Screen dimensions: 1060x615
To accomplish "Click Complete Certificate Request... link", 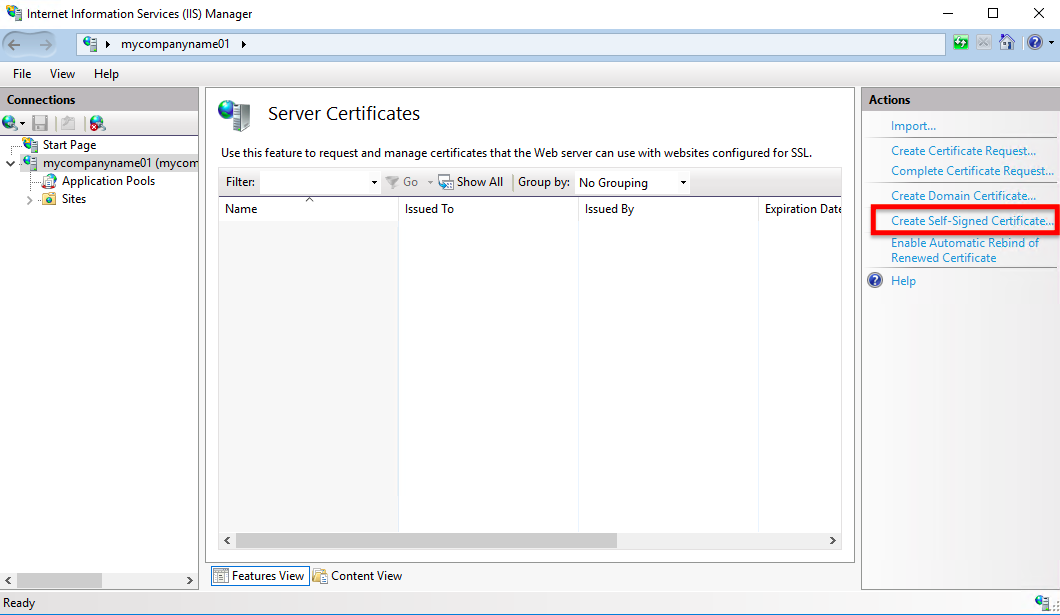I will (x=972, y=171).
